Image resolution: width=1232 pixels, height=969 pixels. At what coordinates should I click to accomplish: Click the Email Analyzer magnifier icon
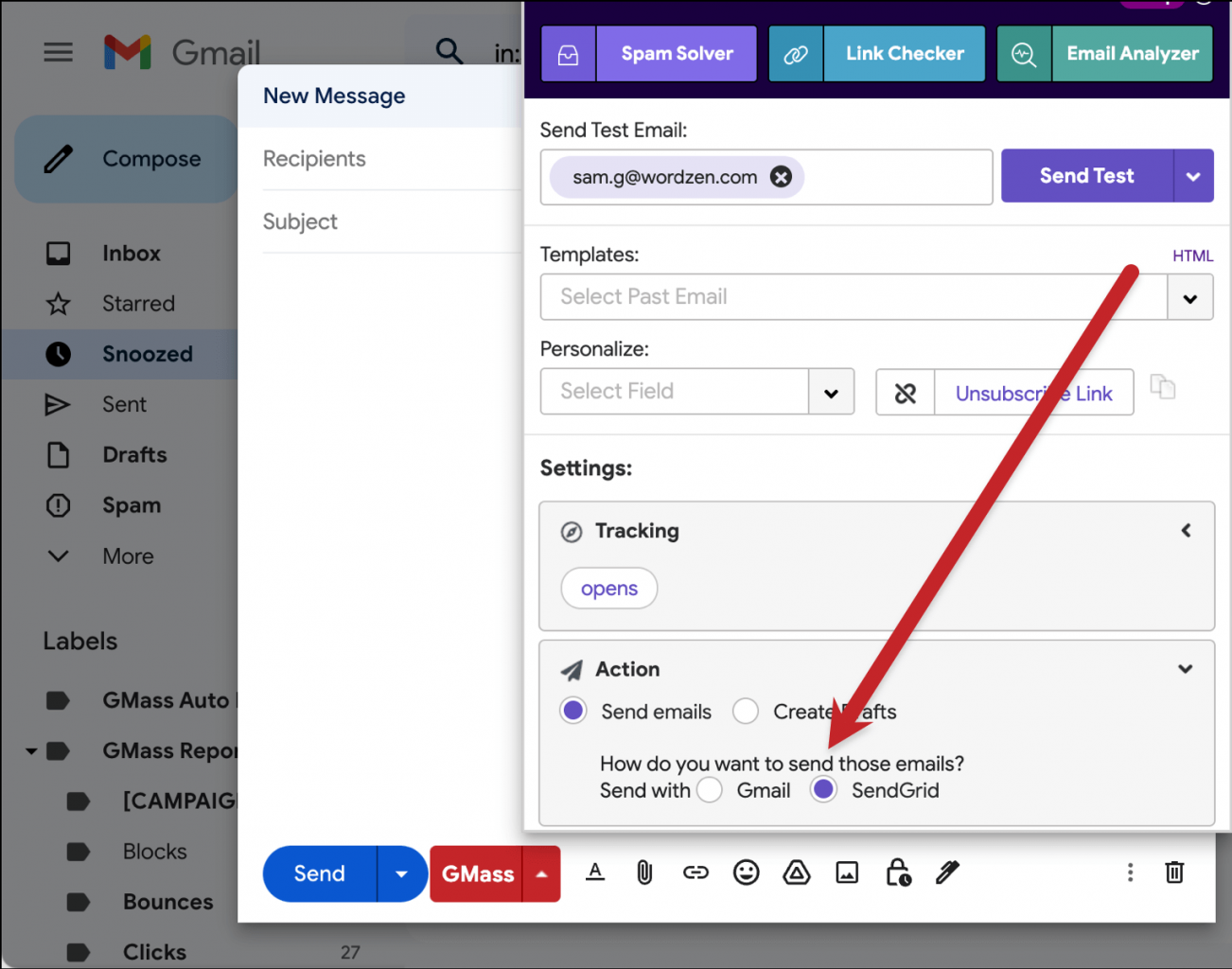coord(1024,54)
